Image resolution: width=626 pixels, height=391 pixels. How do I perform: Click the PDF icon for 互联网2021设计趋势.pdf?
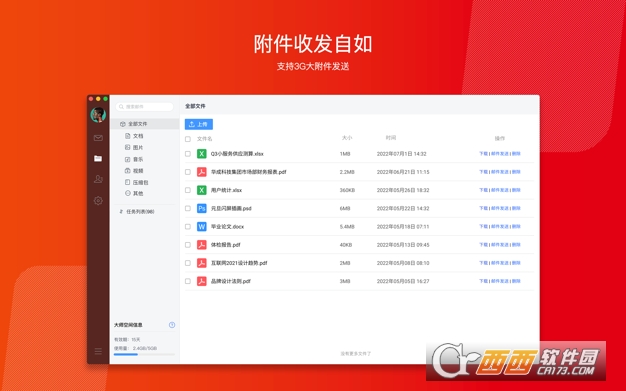click(202, 263)
